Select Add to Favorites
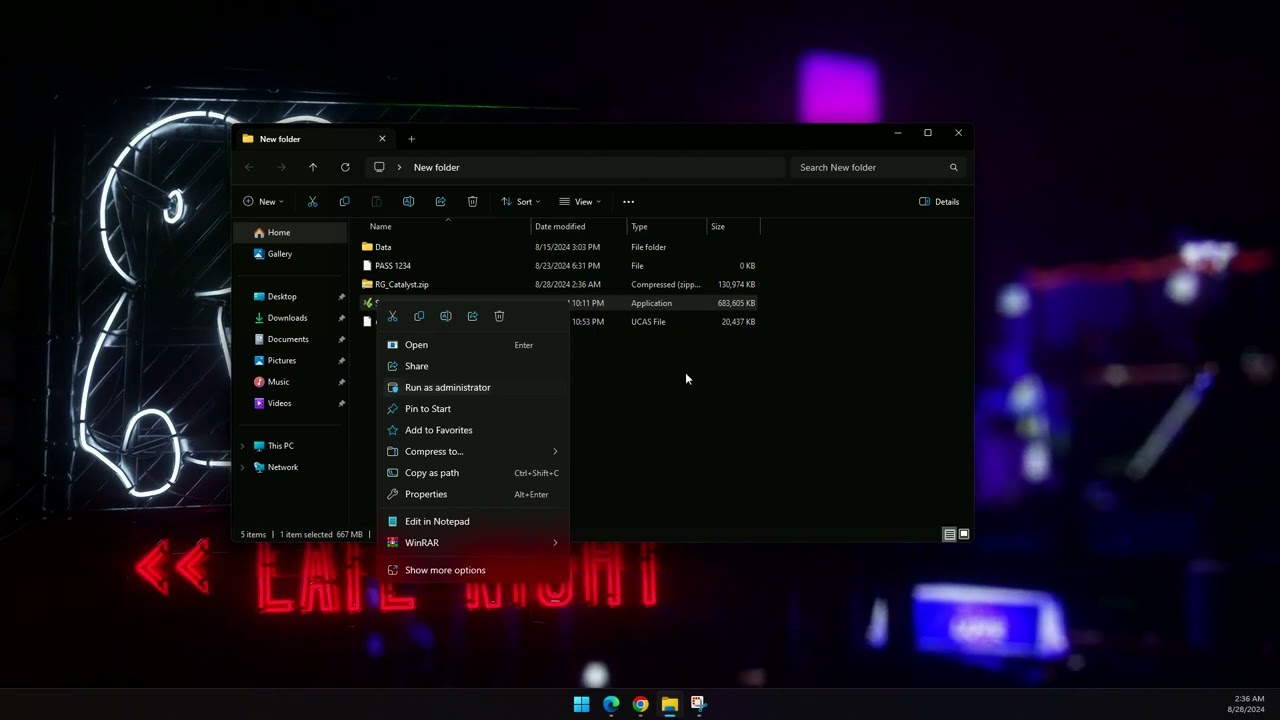This screenshot has height=720, width=1280. (x=473, y=430)
